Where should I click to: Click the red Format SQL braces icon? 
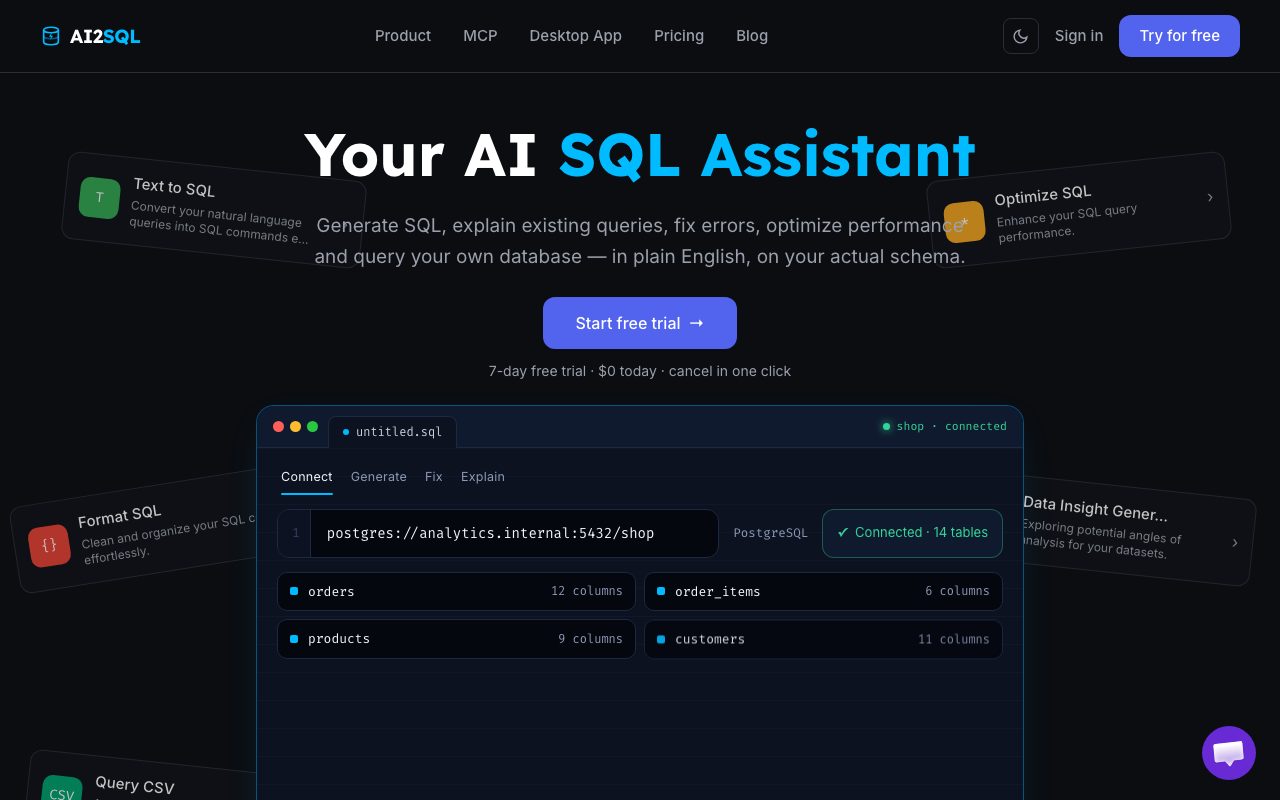(x=49, y=545)
